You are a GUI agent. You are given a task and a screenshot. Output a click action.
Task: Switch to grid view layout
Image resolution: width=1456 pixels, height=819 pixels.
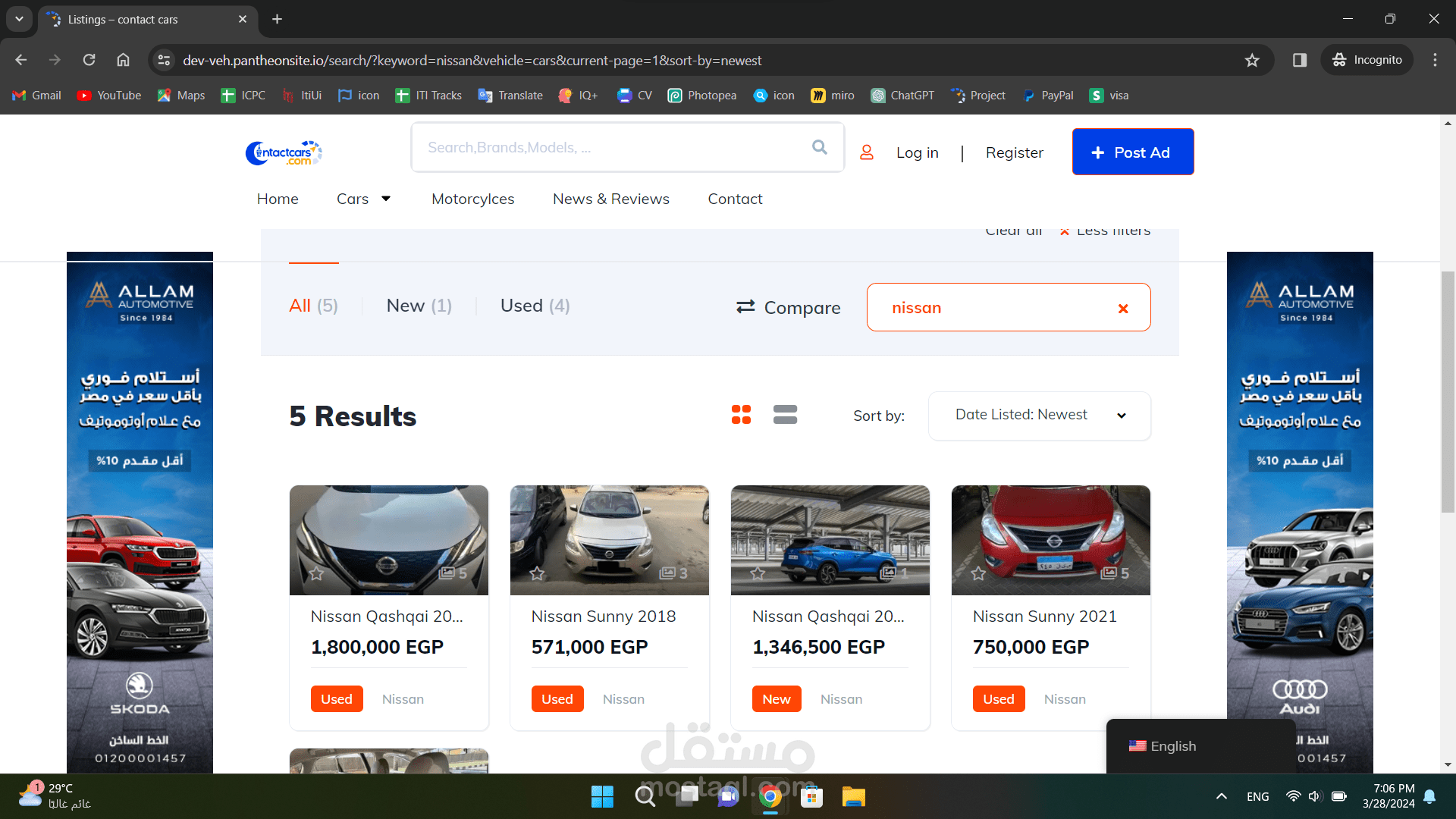pos(741,414)
